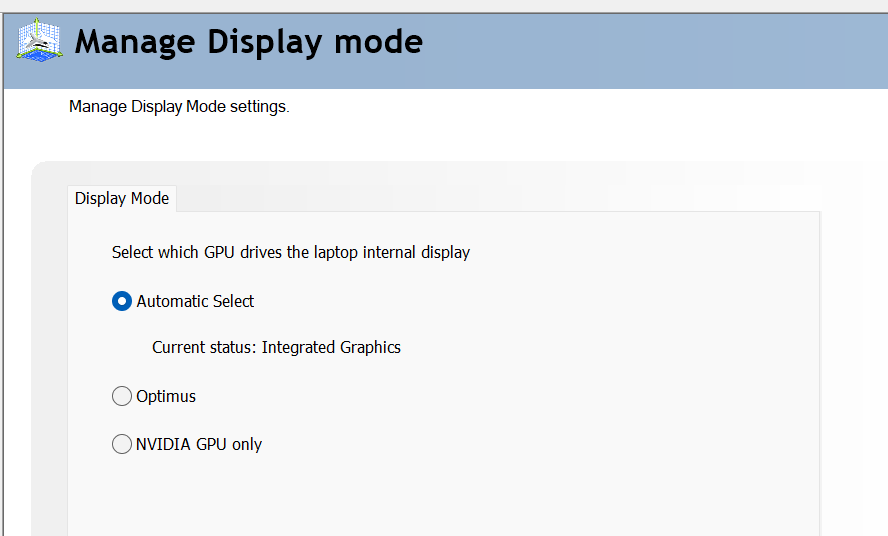The height and width of the screenshot is (536, 888).
Task: Switch to the Display Mode tab
Action: 122,198
